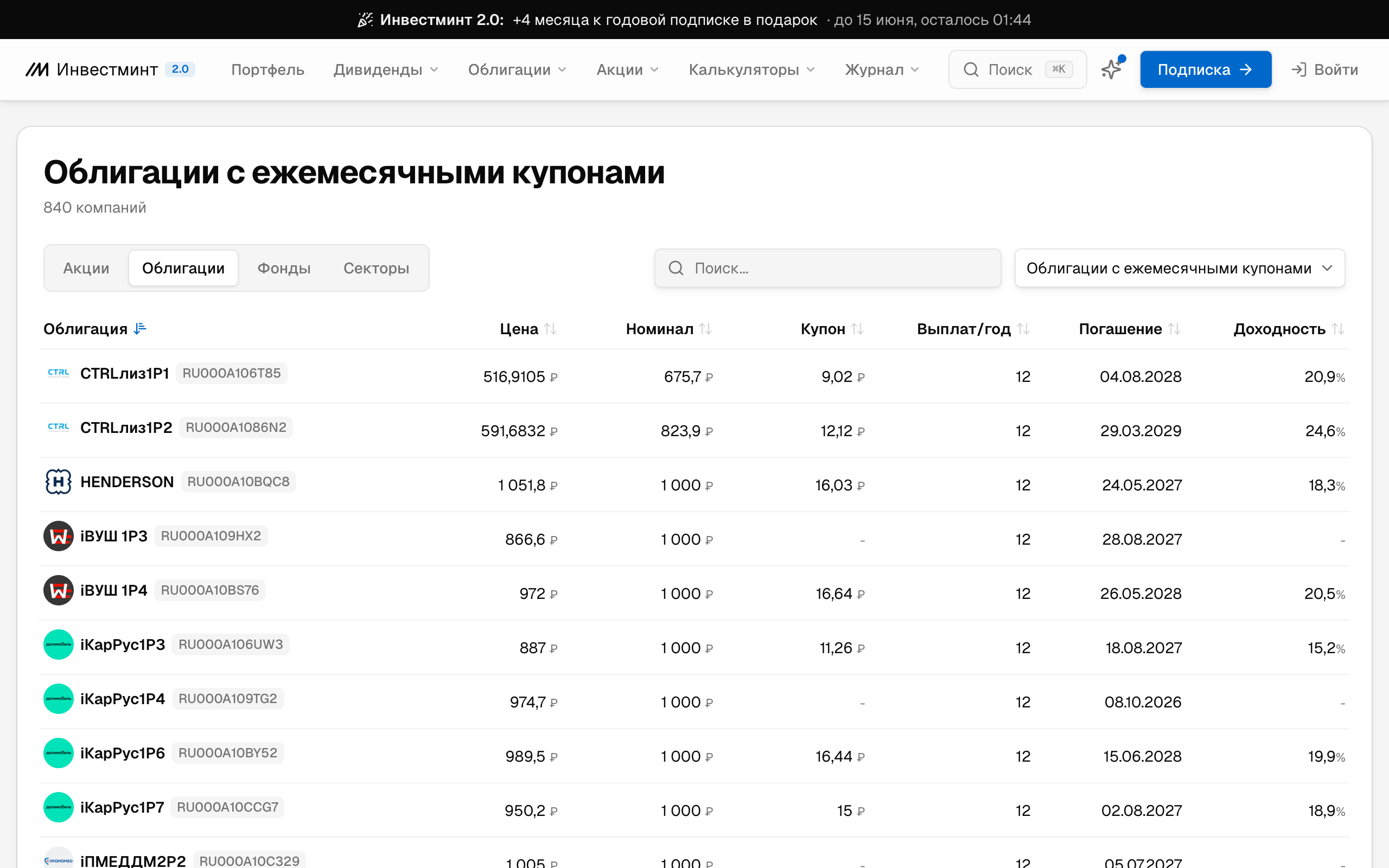Click the blue Подписка button

(x=1205, y=69)
